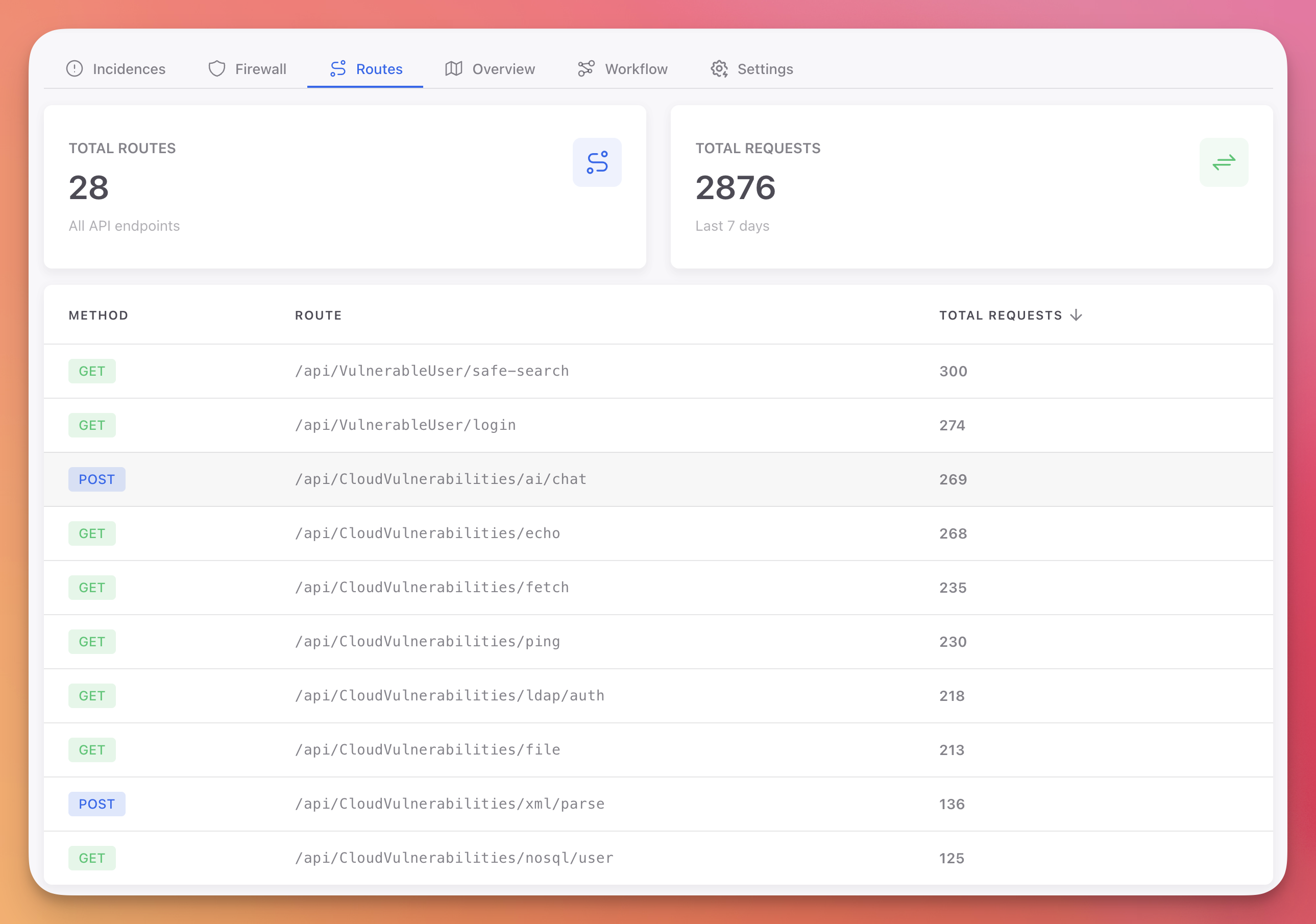Click the Settings gear icon
Screen dimensions: 1316x924
720,69
